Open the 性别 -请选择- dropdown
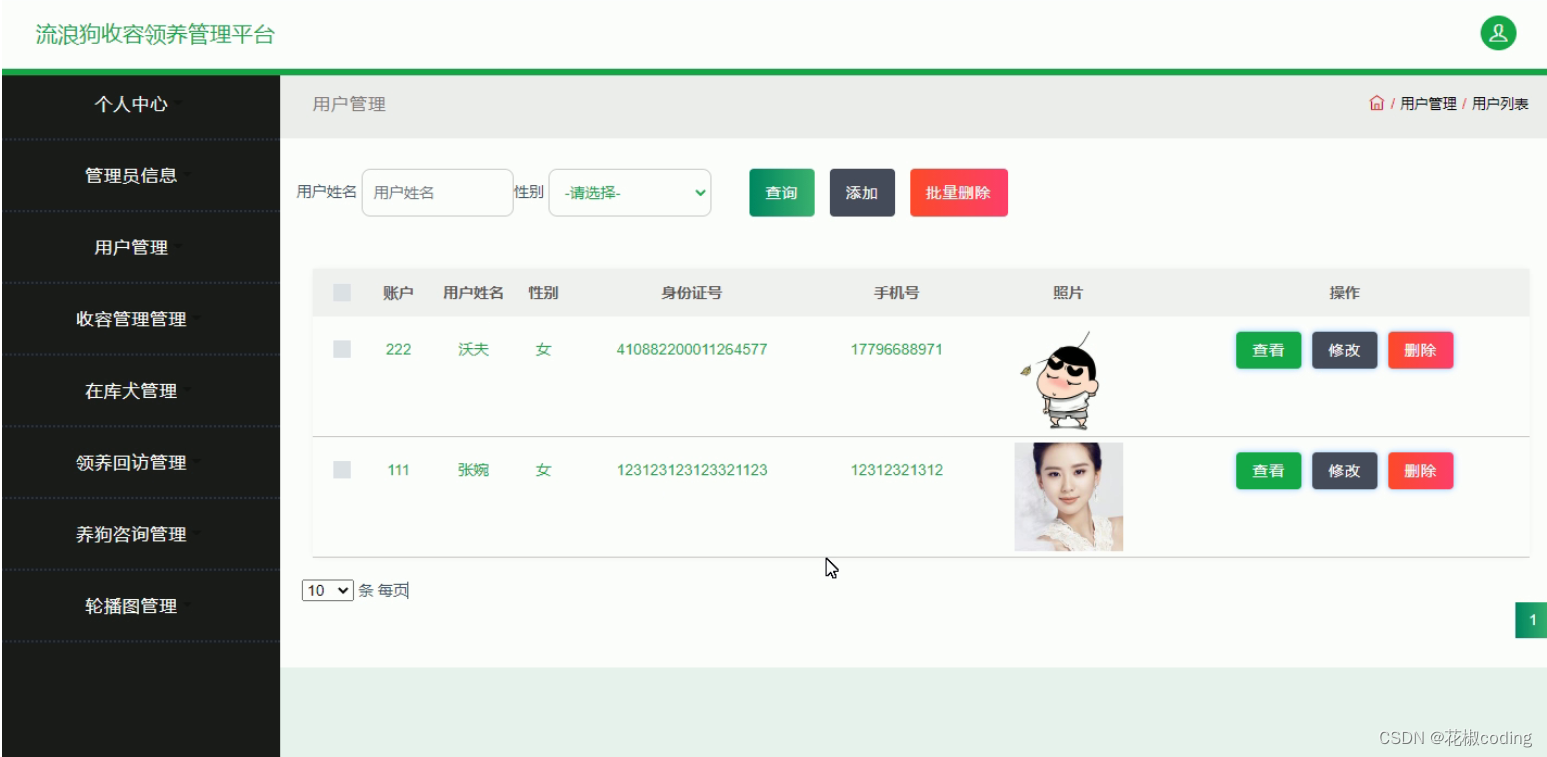This screenshot has height=757, width=1547. [x=629, y=192]
